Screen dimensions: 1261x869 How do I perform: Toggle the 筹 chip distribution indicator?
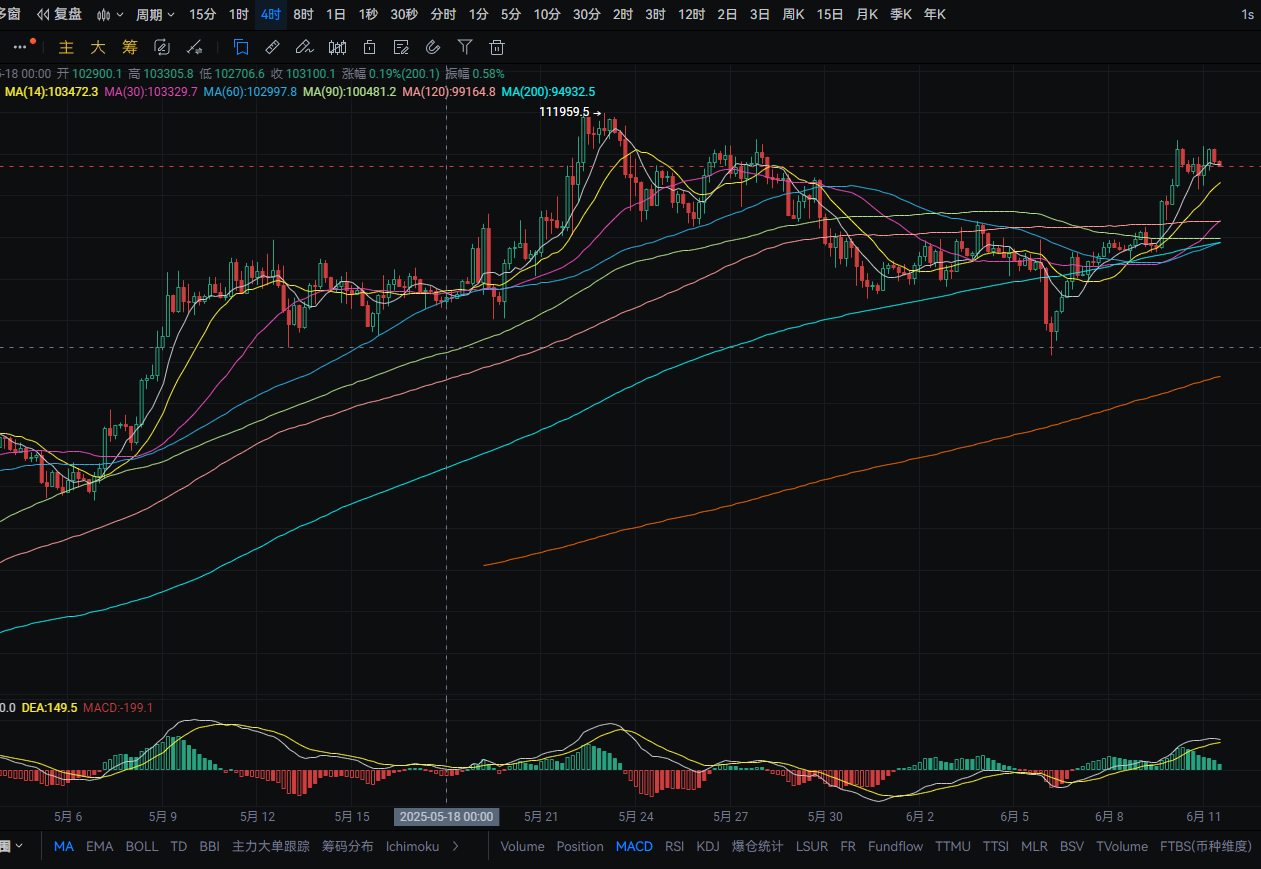[x=129, y=47]
